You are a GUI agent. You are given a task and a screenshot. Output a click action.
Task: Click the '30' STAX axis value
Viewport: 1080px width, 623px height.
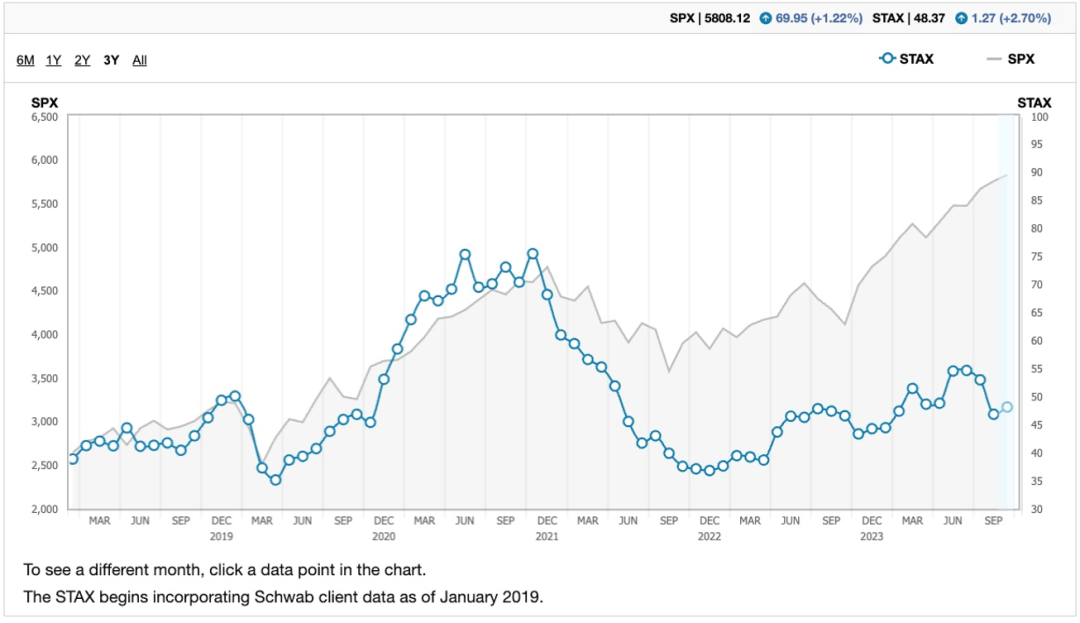[1037, 509]
